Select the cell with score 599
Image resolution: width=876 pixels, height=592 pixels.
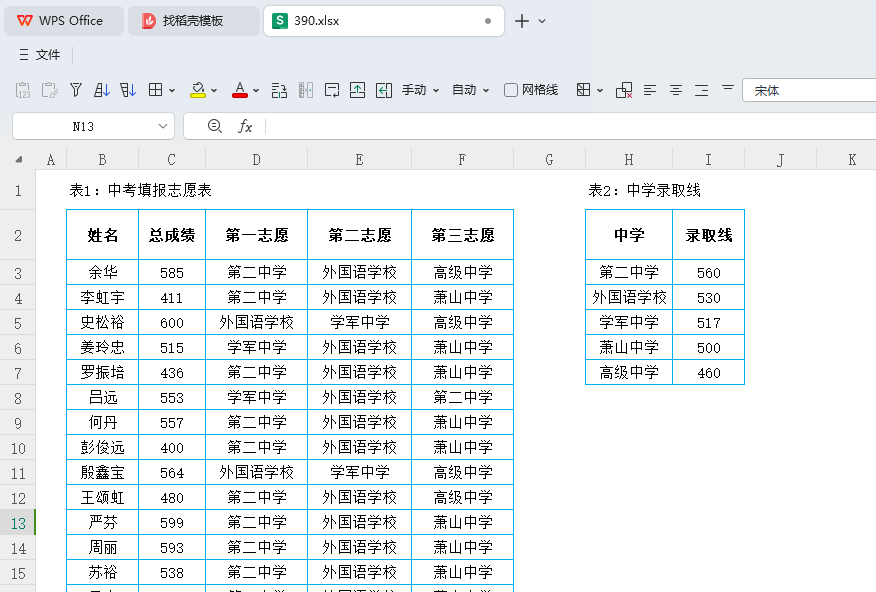[172, 523]
